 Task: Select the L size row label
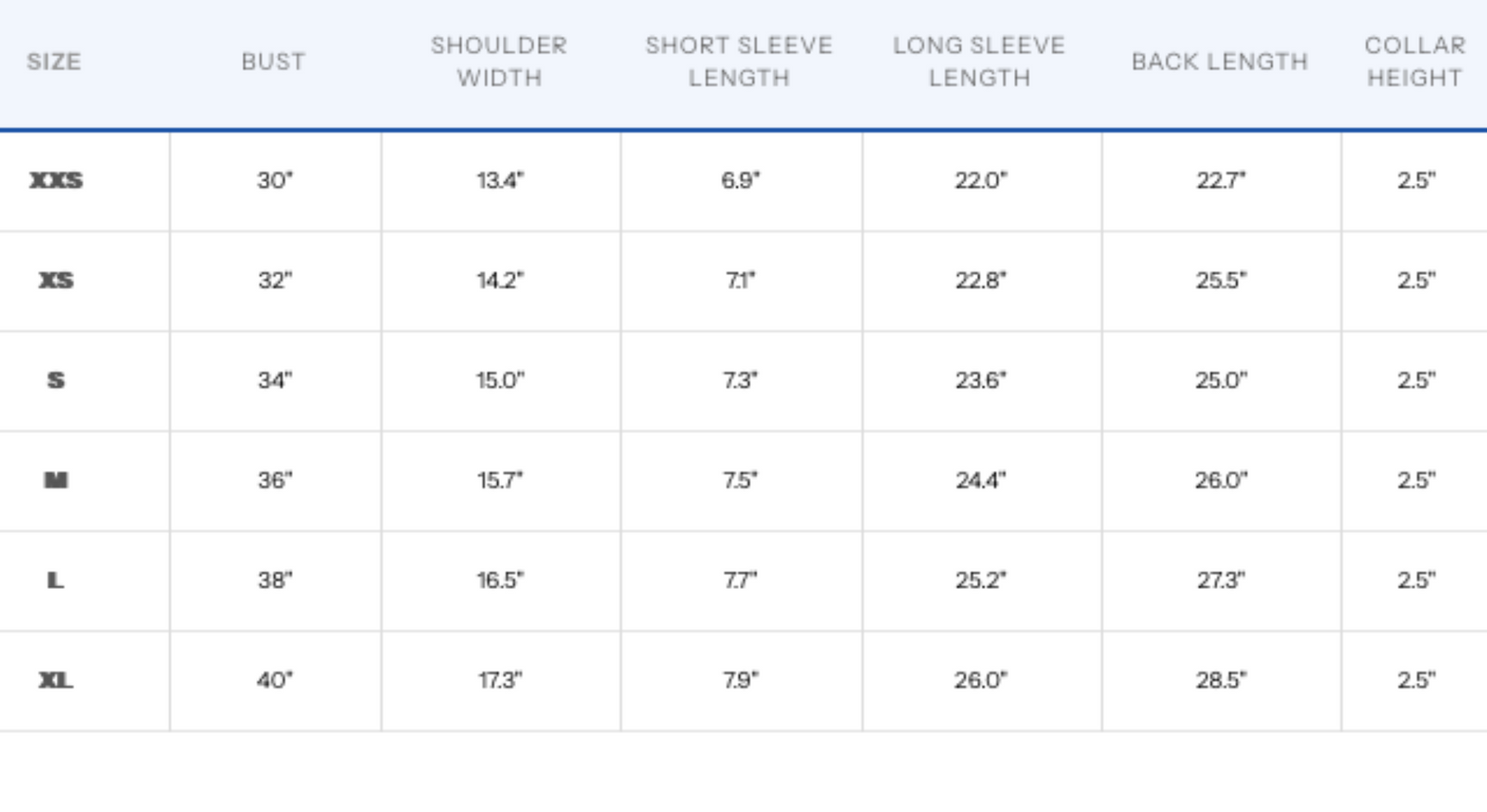(x=56, y=581)
